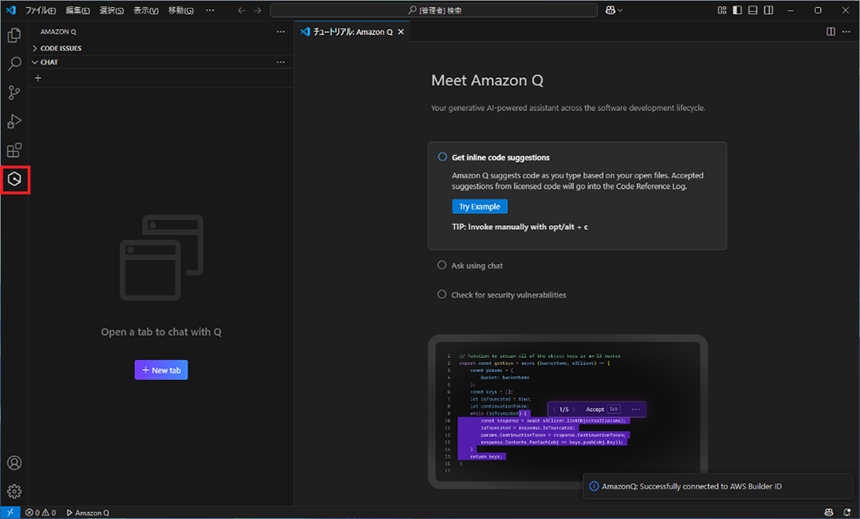Image resolution: width=860 pixels, height=519 pixels.
Task: Open the Explorer view in activity bar
Action: 14,35
